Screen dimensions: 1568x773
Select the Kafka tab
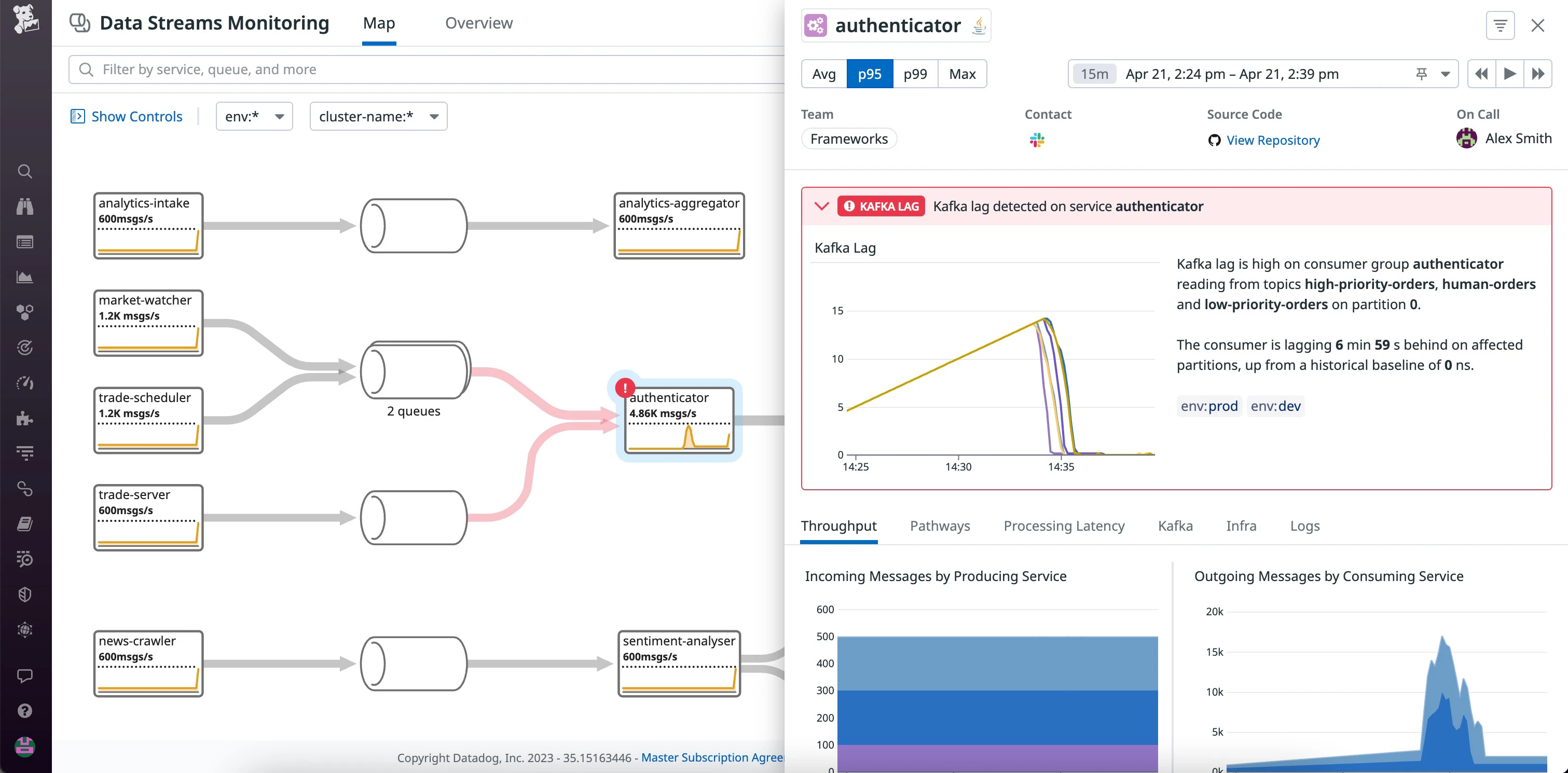[1175, 526]
